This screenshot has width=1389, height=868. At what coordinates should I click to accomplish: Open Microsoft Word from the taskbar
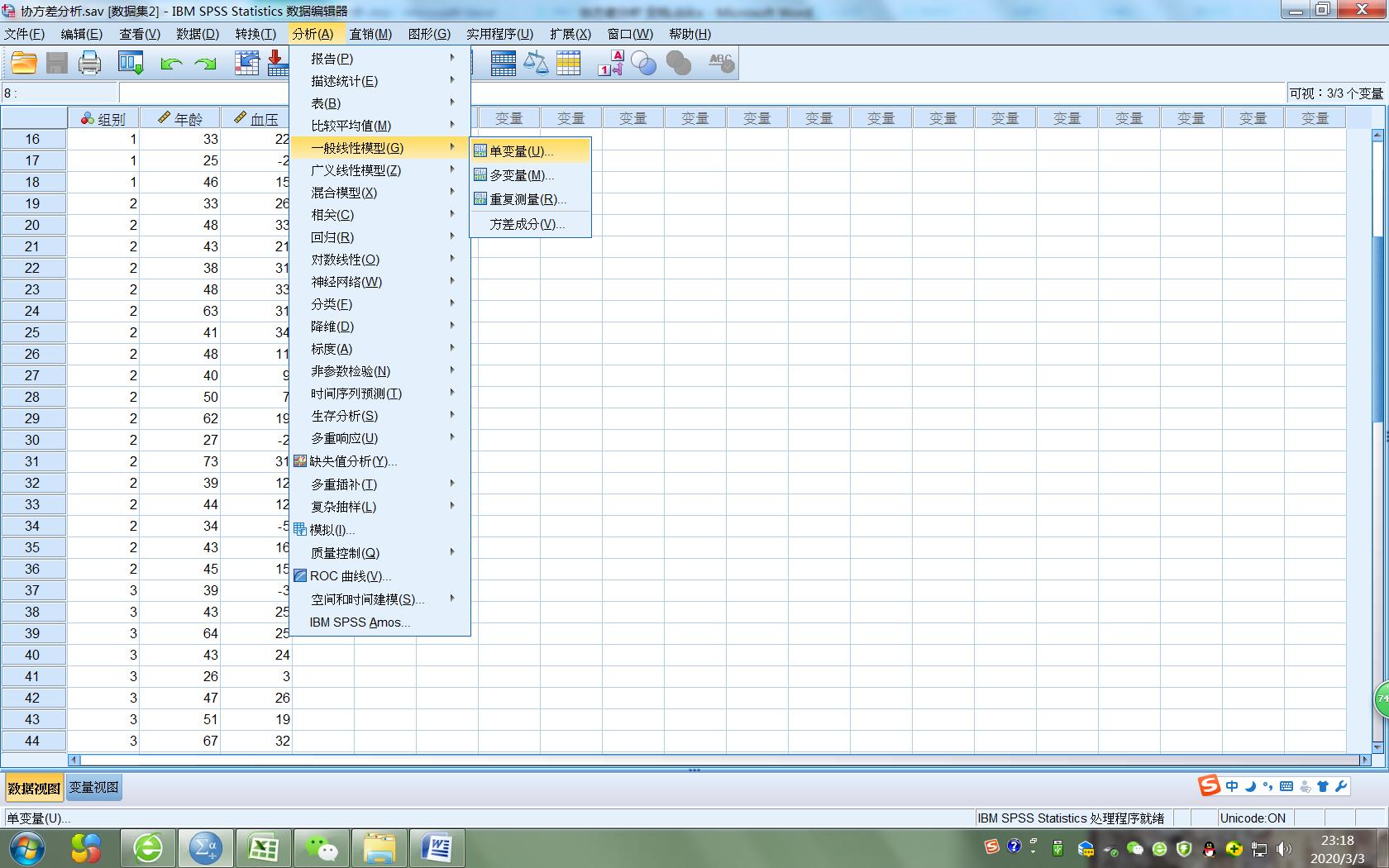coord(437,848)
